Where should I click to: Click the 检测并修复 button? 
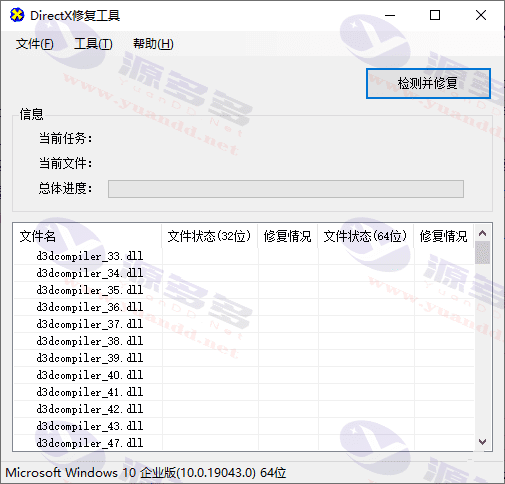click(x=428, y=83)
